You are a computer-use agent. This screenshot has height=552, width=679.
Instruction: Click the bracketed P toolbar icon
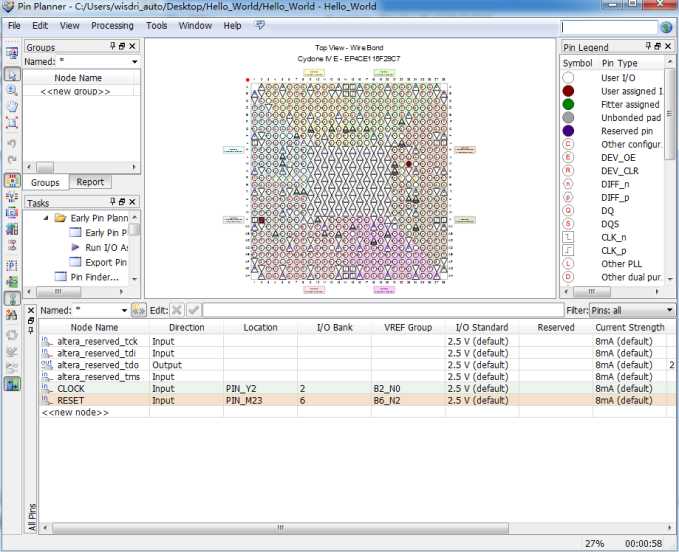coord(12,265)
